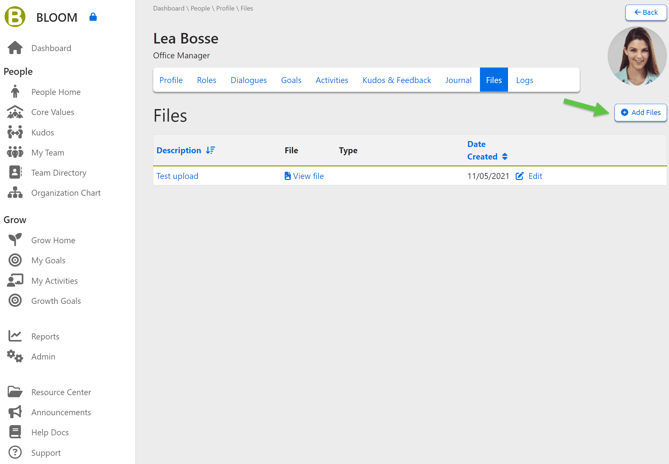Image resolution: width=669 pixels, height=464 pixels.
Task: Open Kudos & Feedback tab
Action: coord(396,80)
